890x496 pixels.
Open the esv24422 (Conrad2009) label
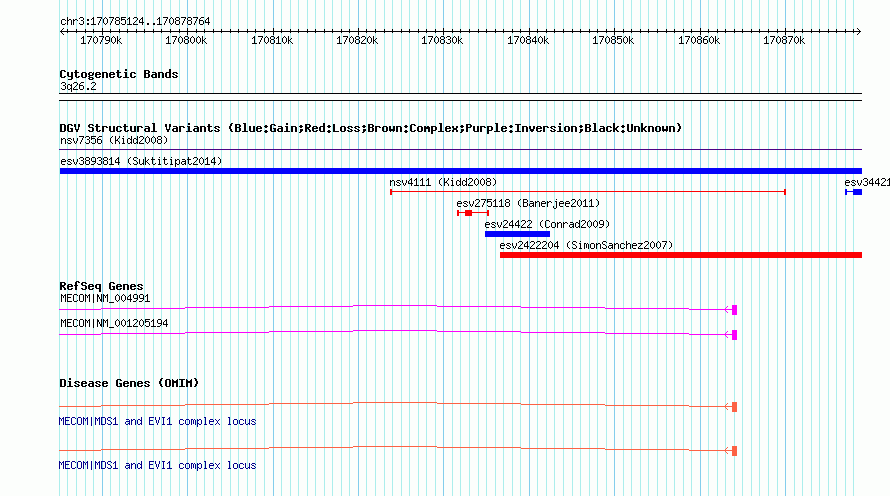(x=547, y=224)
